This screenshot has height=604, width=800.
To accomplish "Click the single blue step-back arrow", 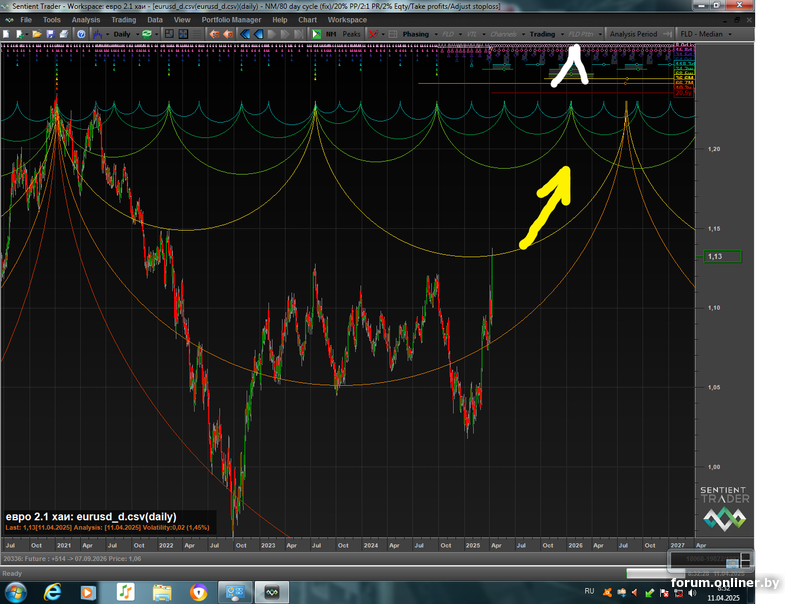I will point(259,34).
